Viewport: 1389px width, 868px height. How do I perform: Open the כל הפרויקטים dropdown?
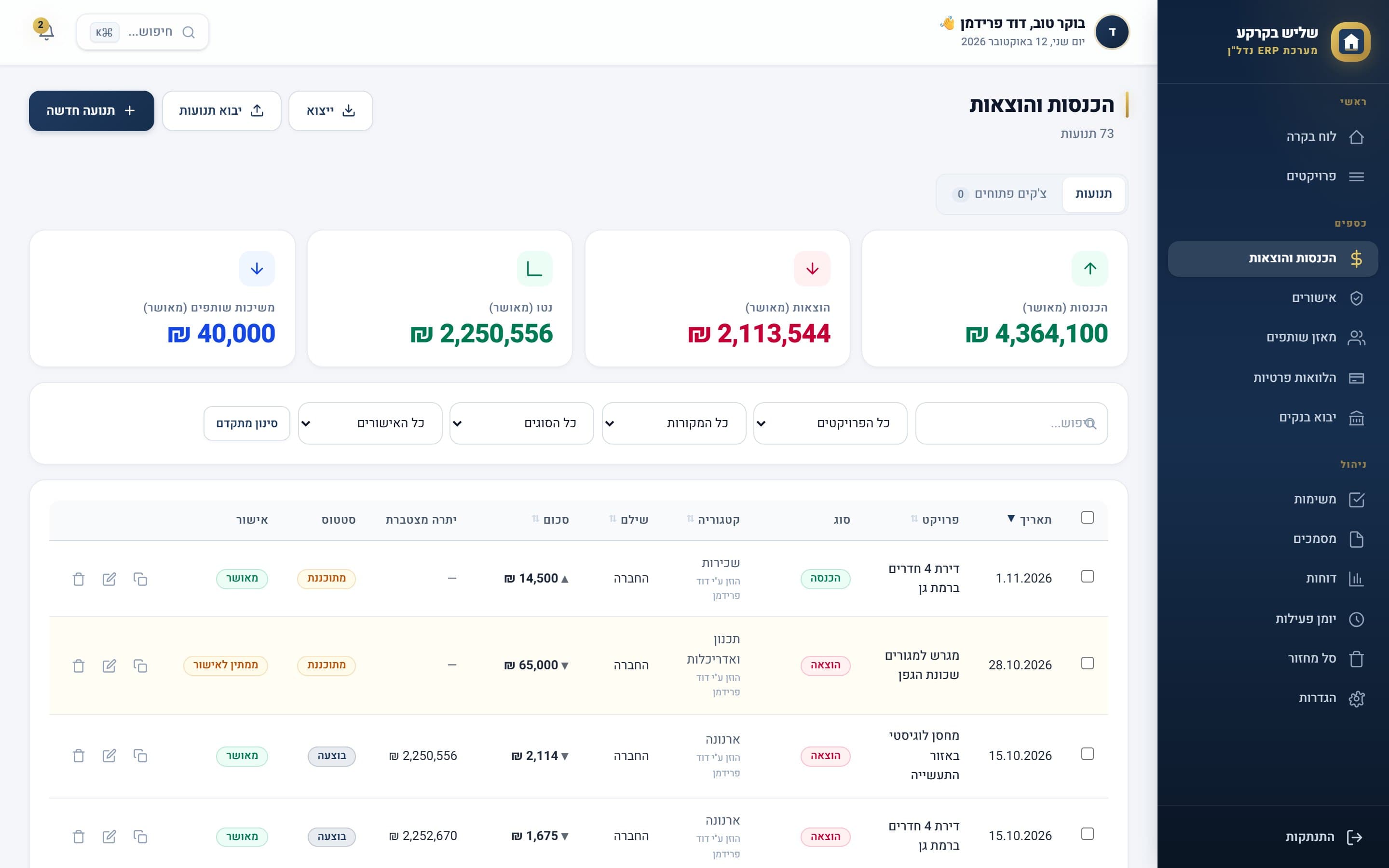[830, 423]
